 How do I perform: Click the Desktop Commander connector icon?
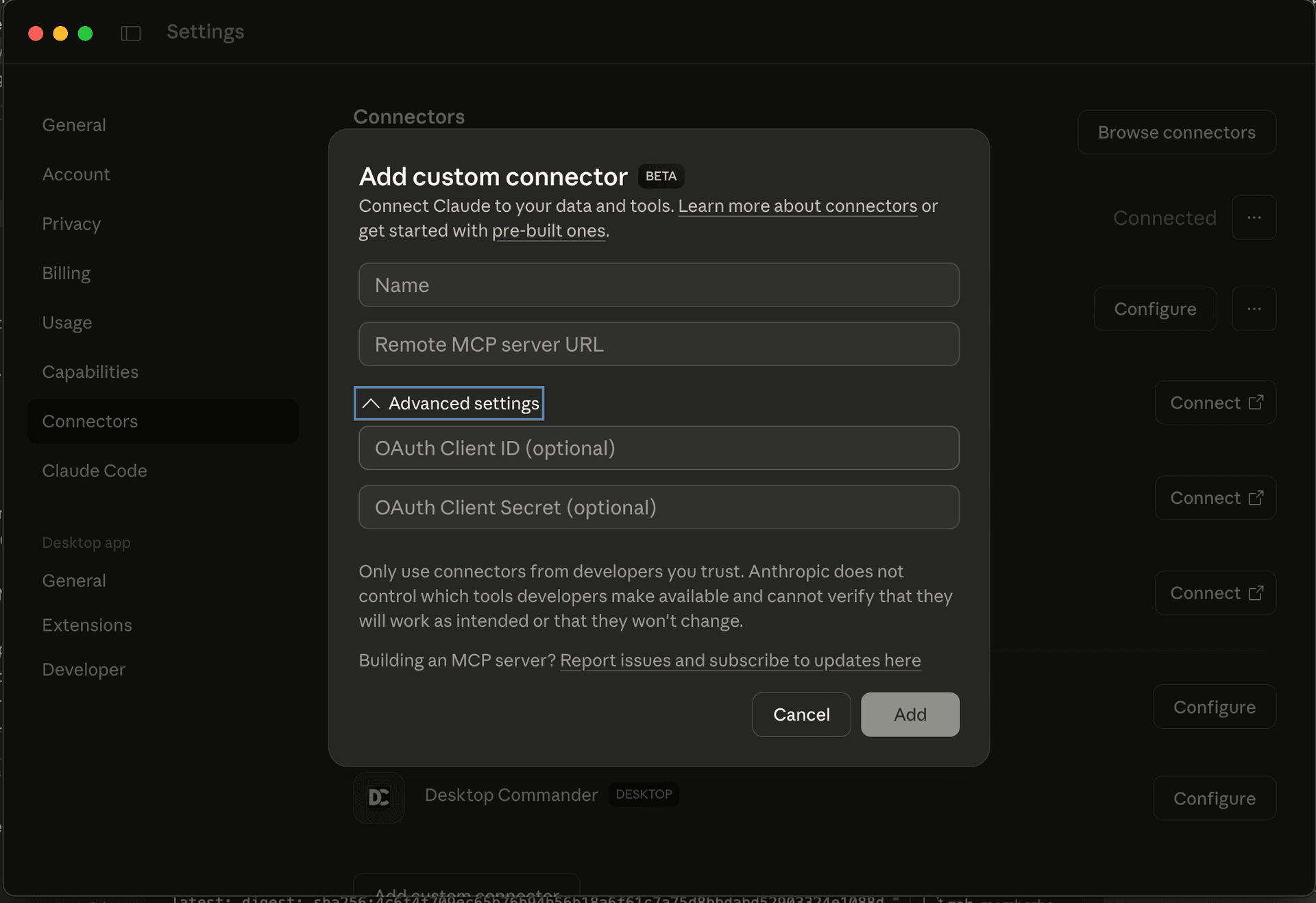click(378, 797)
